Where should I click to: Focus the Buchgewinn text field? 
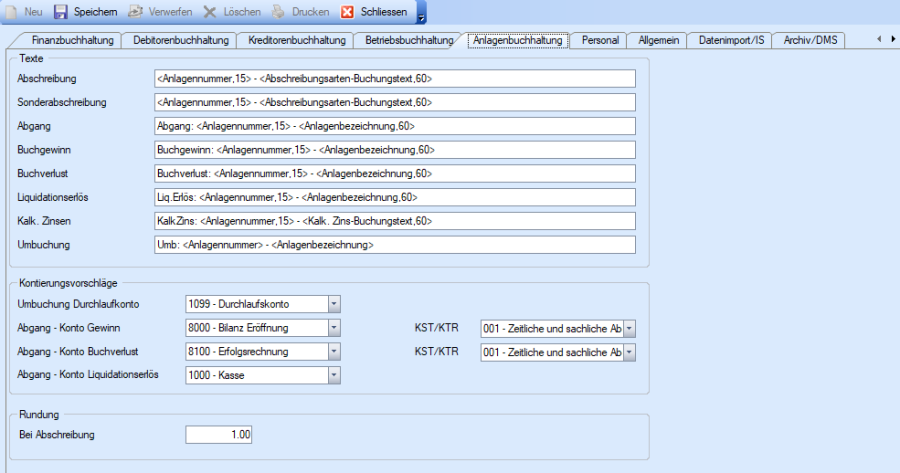coord(395,150)
